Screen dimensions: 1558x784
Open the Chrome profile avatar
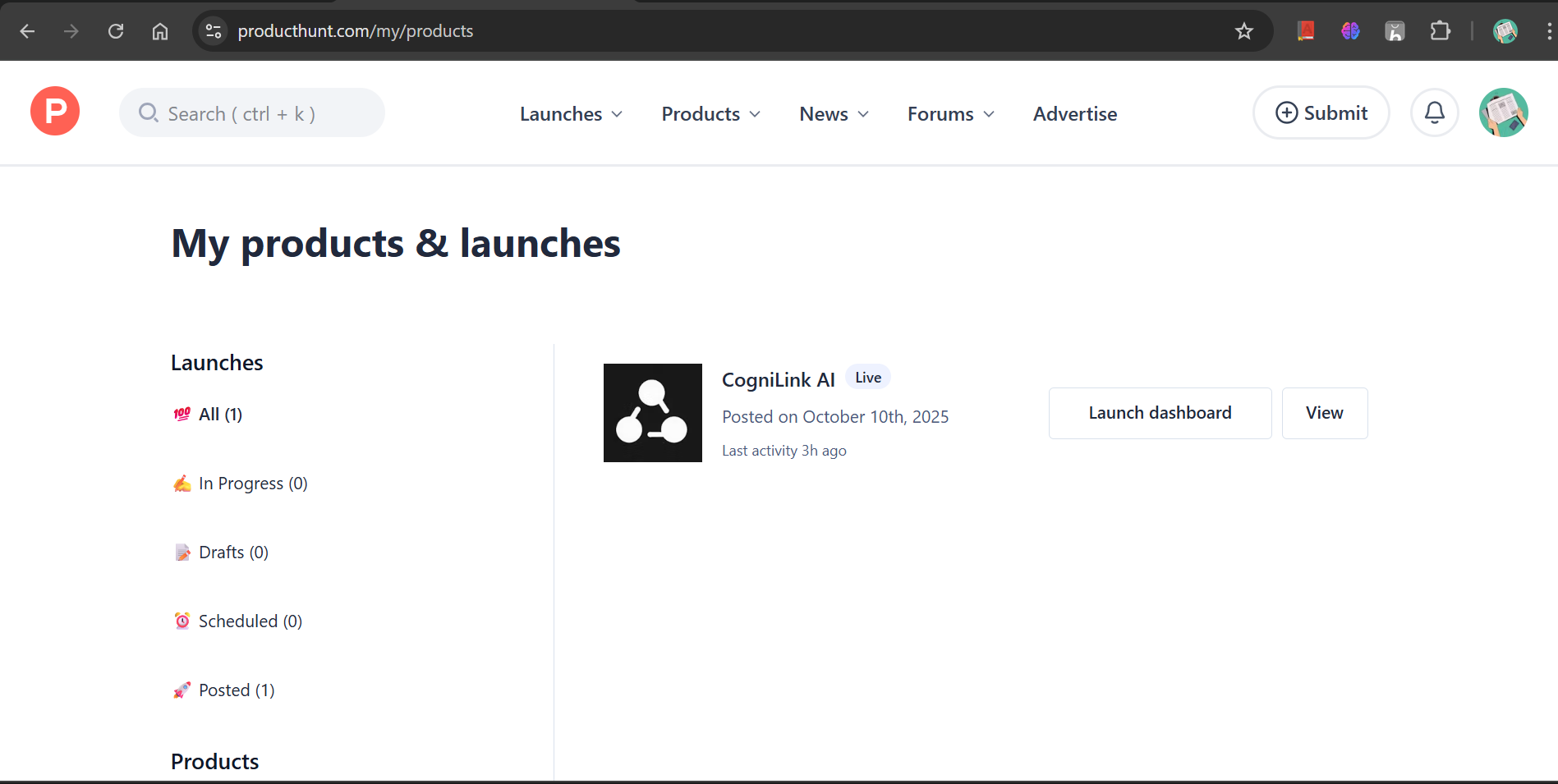pos(1505,31)
